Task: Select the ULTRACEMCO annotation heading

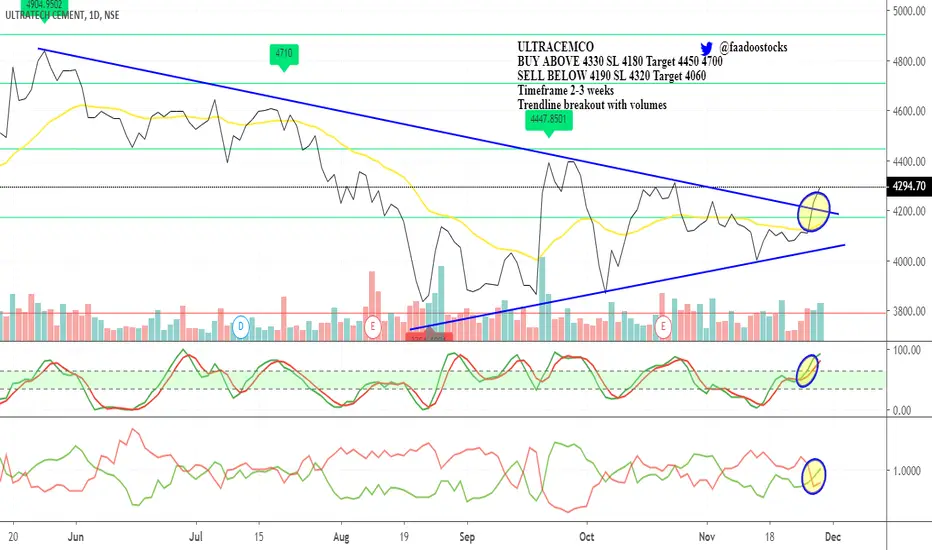Action: (x=555, y=47)
